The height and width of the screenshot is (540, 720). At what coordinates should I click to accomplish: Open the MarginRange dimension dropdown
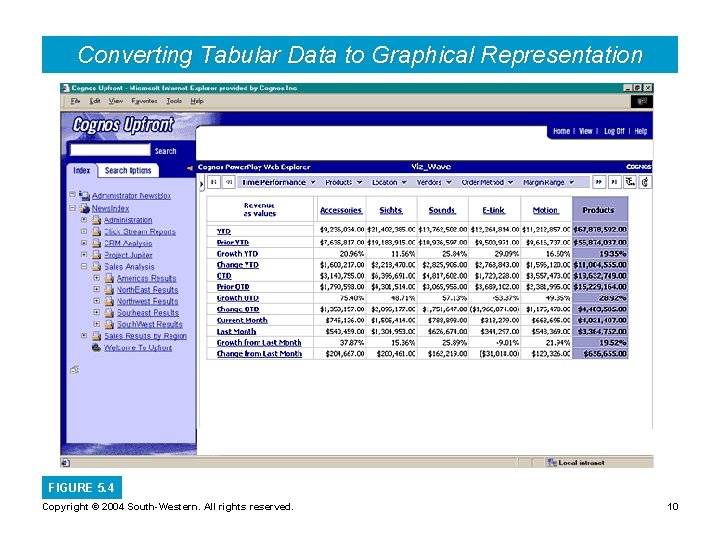(572, 182)
